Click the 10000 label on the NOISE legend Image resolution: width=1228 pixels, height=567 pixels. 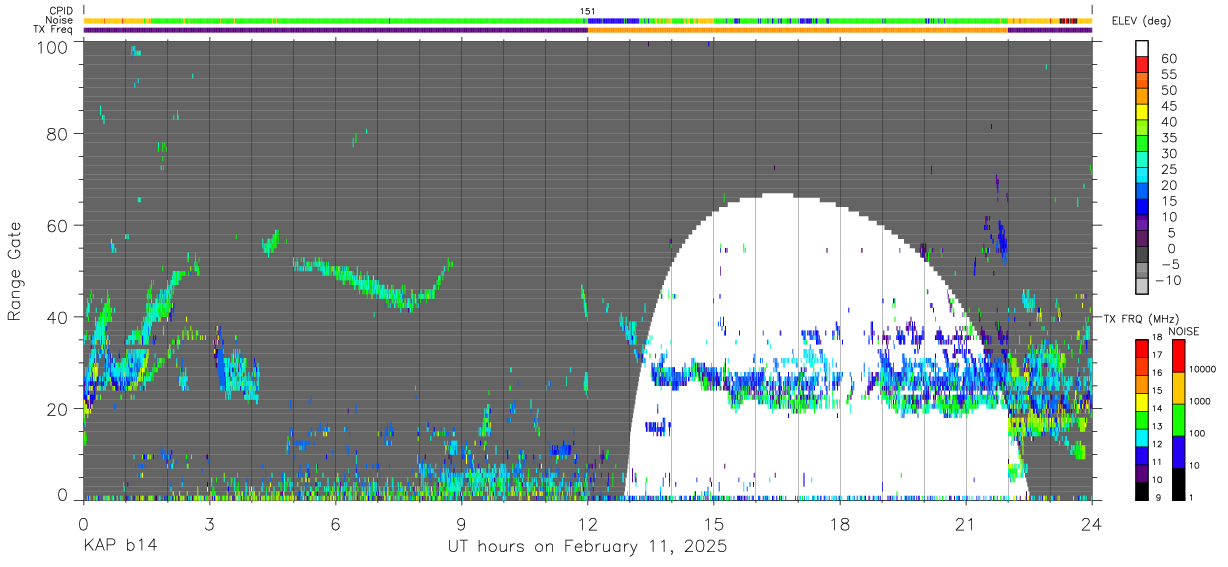(x=1201, y=369)
